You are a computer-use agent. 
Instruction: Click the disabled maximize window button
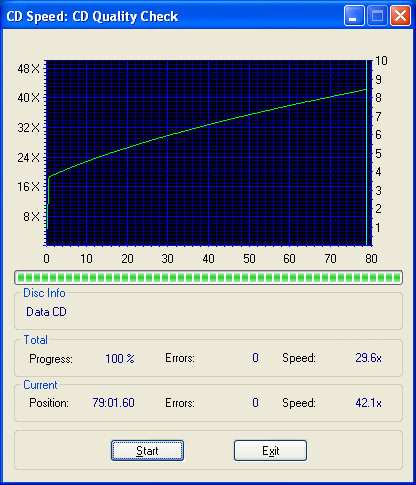tap(377, 15)
